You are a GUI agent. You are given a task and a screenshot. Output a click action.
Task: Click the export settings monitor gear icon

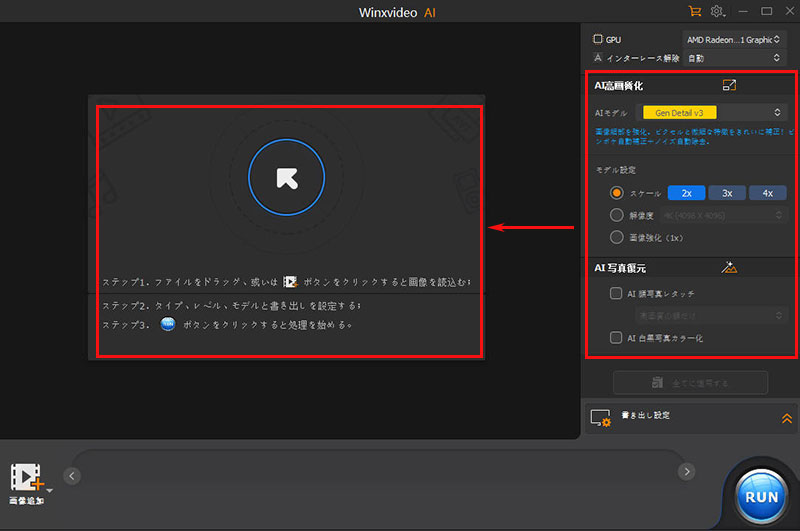pos(601,418)
